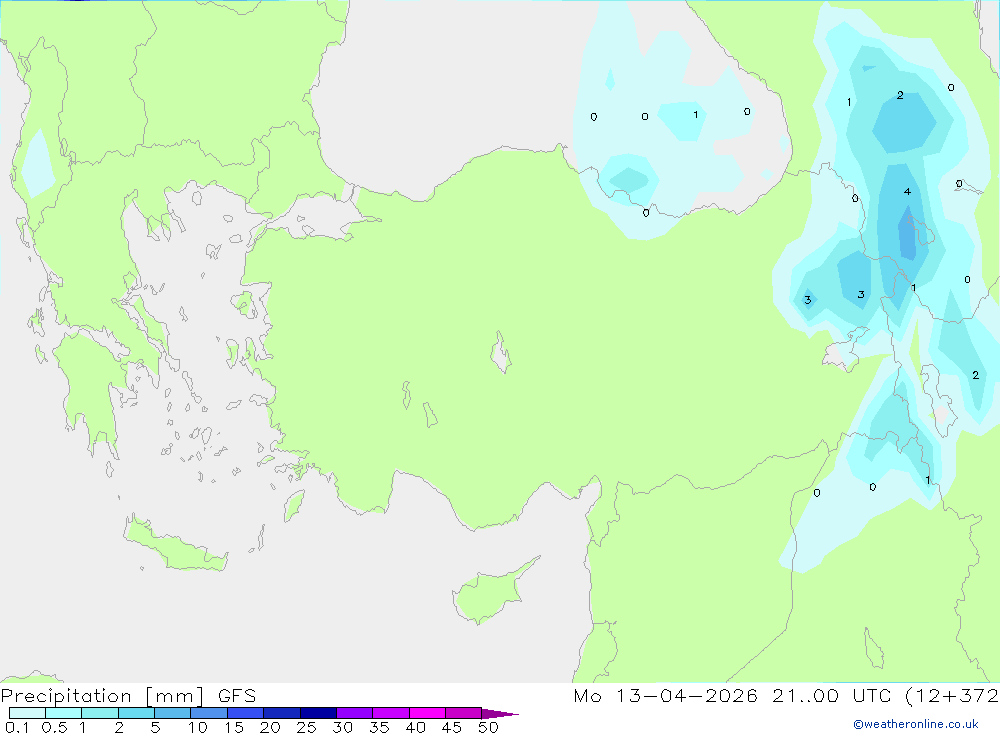Select the 35–40 mm legend color swatch

click(x=391, y=713)
